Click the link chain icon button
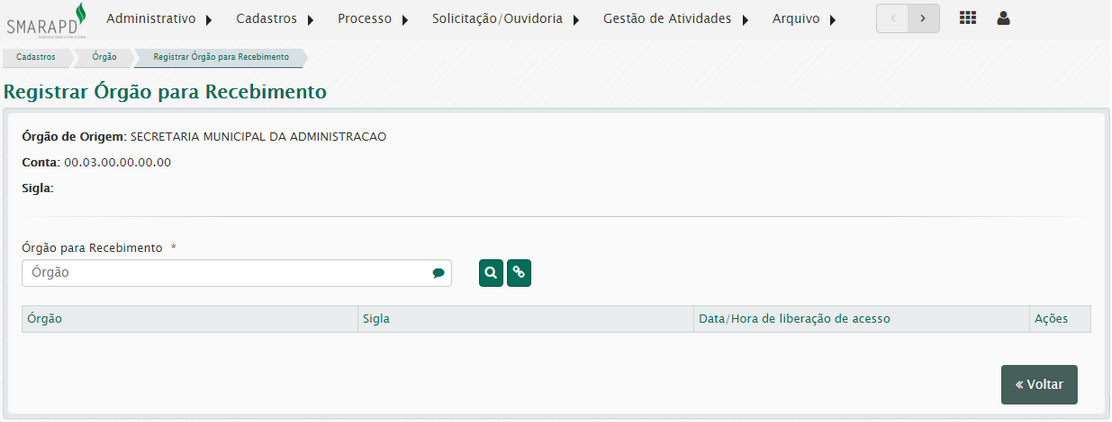This screenshot has width=1112, height=422. 519,273
